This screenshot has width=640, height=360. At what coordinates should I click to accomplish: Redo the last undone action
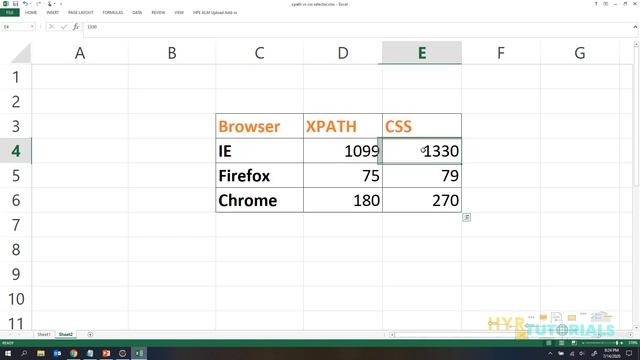point(38,4)
